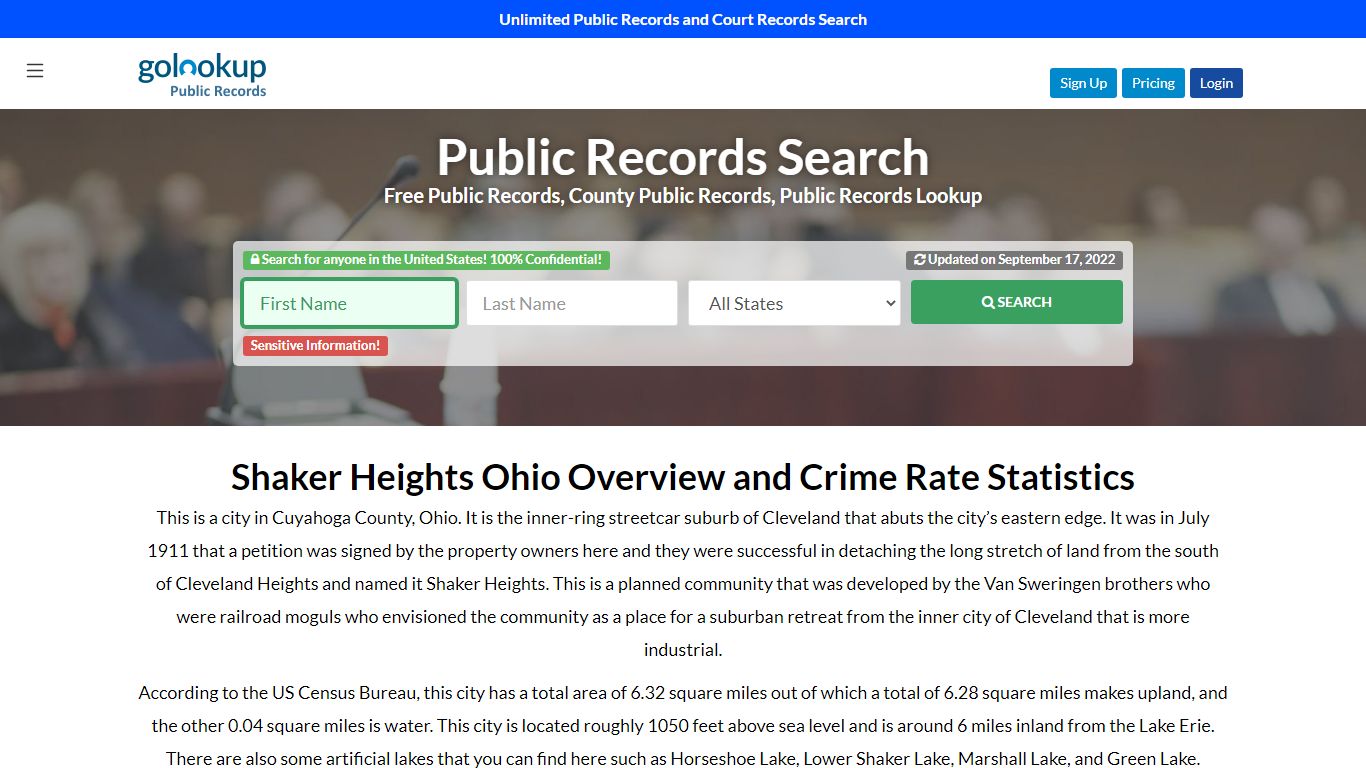Focus the First Name input field
Viewport: 1366px width, 768px height.
click(350, 303)
